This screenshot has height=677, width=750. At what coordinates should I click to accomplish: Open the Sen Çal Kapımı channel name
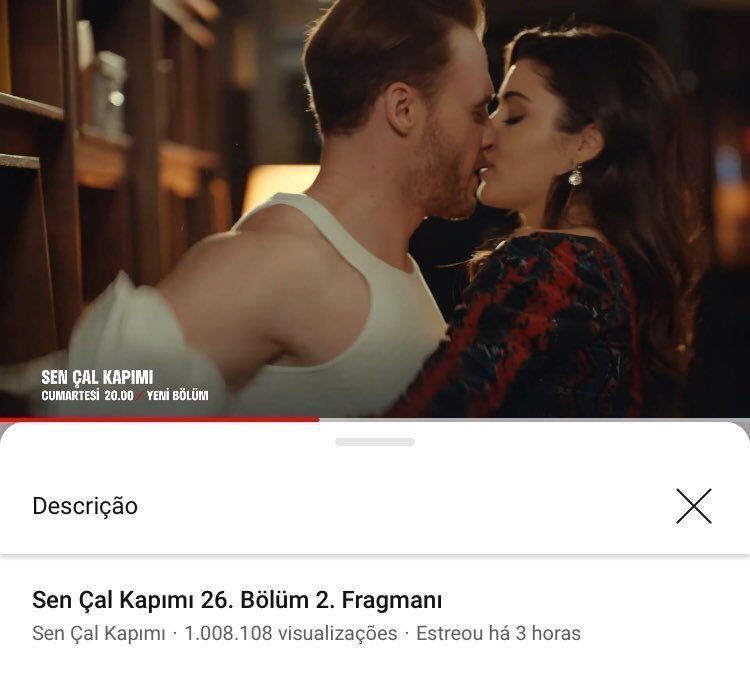point(99,633)
